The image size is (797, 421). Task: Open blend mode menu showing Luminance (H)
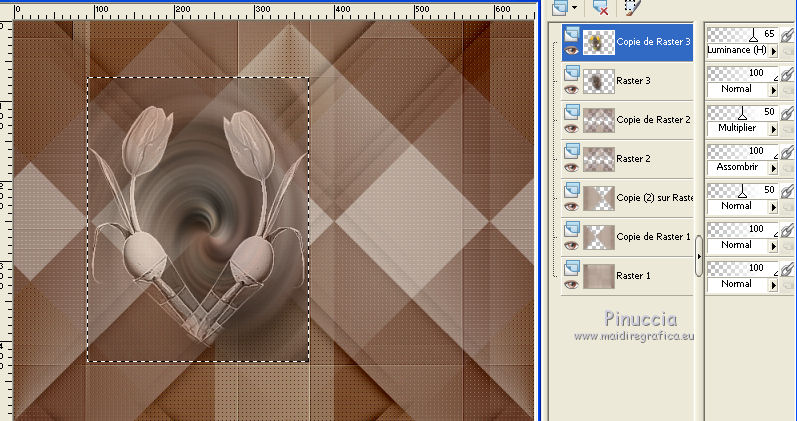(x=774, y=51)
